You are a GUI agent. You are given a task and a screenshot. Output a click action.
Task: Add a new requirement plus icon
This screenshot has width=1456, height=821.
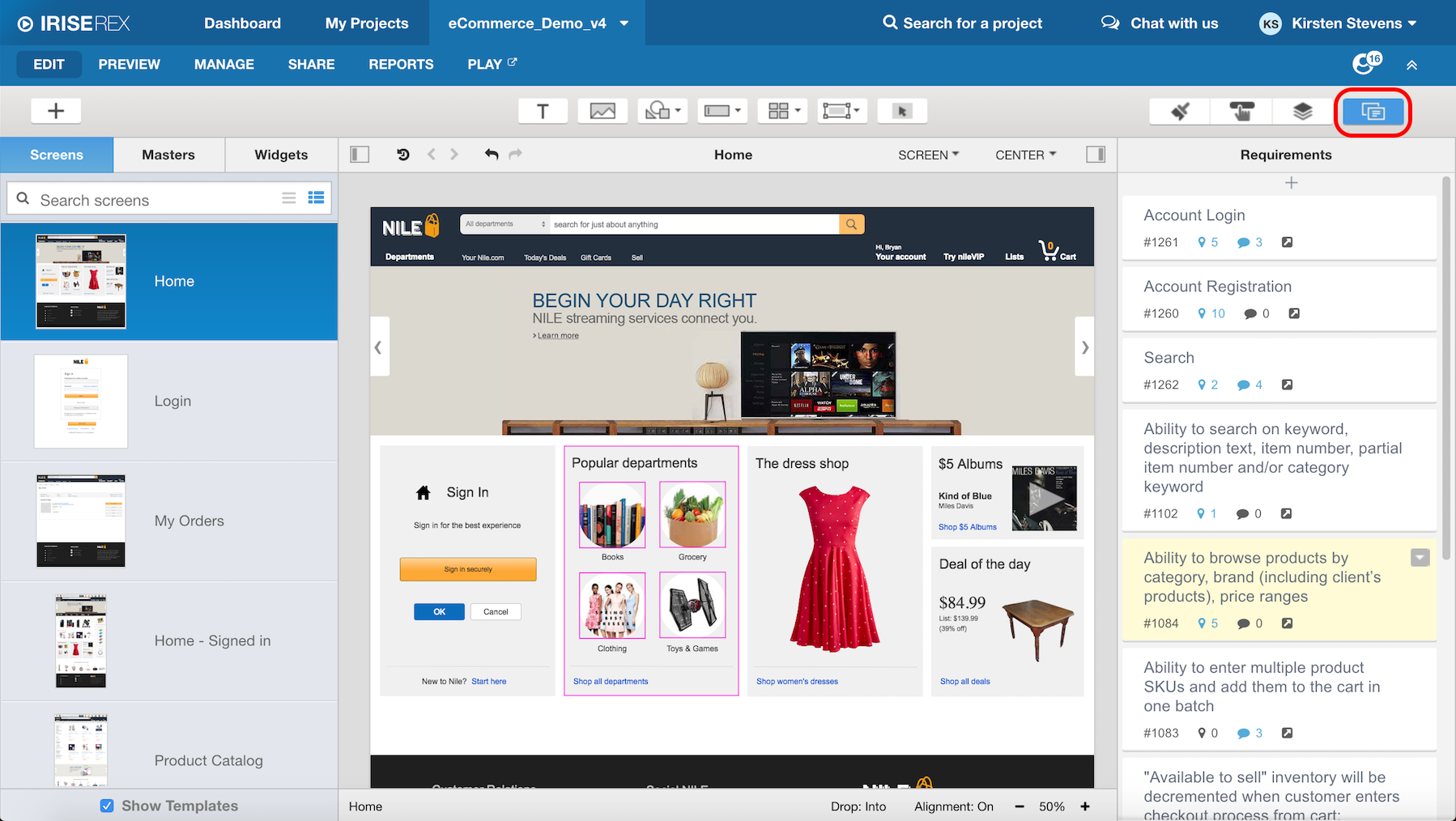point(1292,183)
